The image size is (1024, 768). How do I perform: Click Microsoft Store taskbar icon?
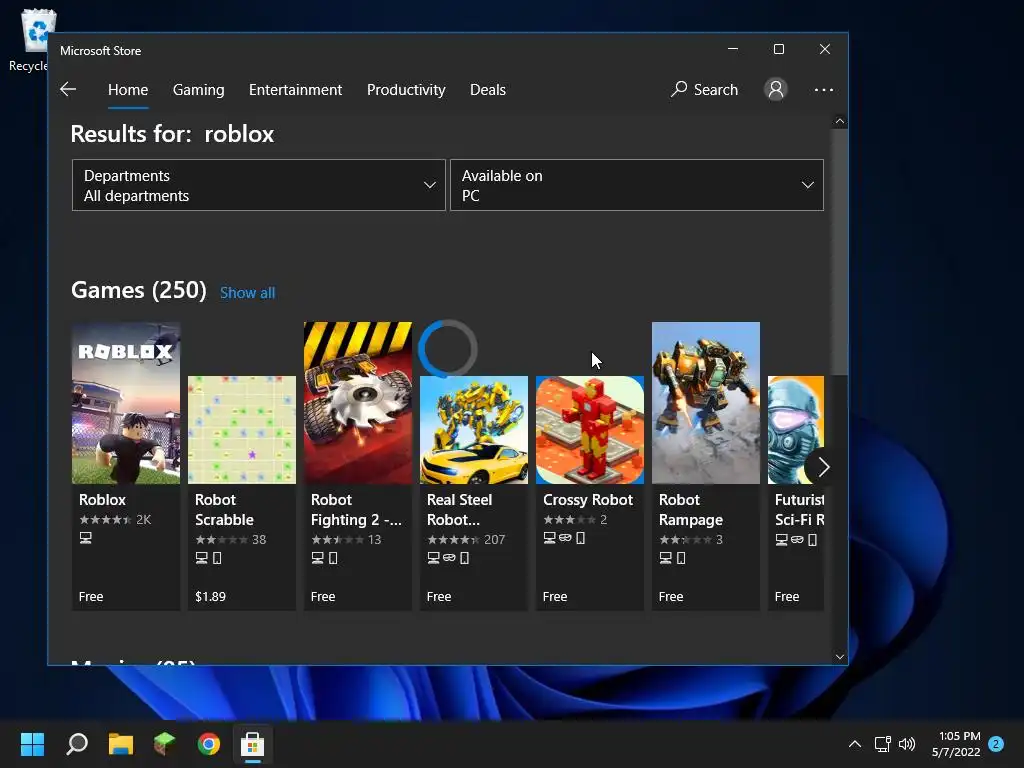pos(252,744)
